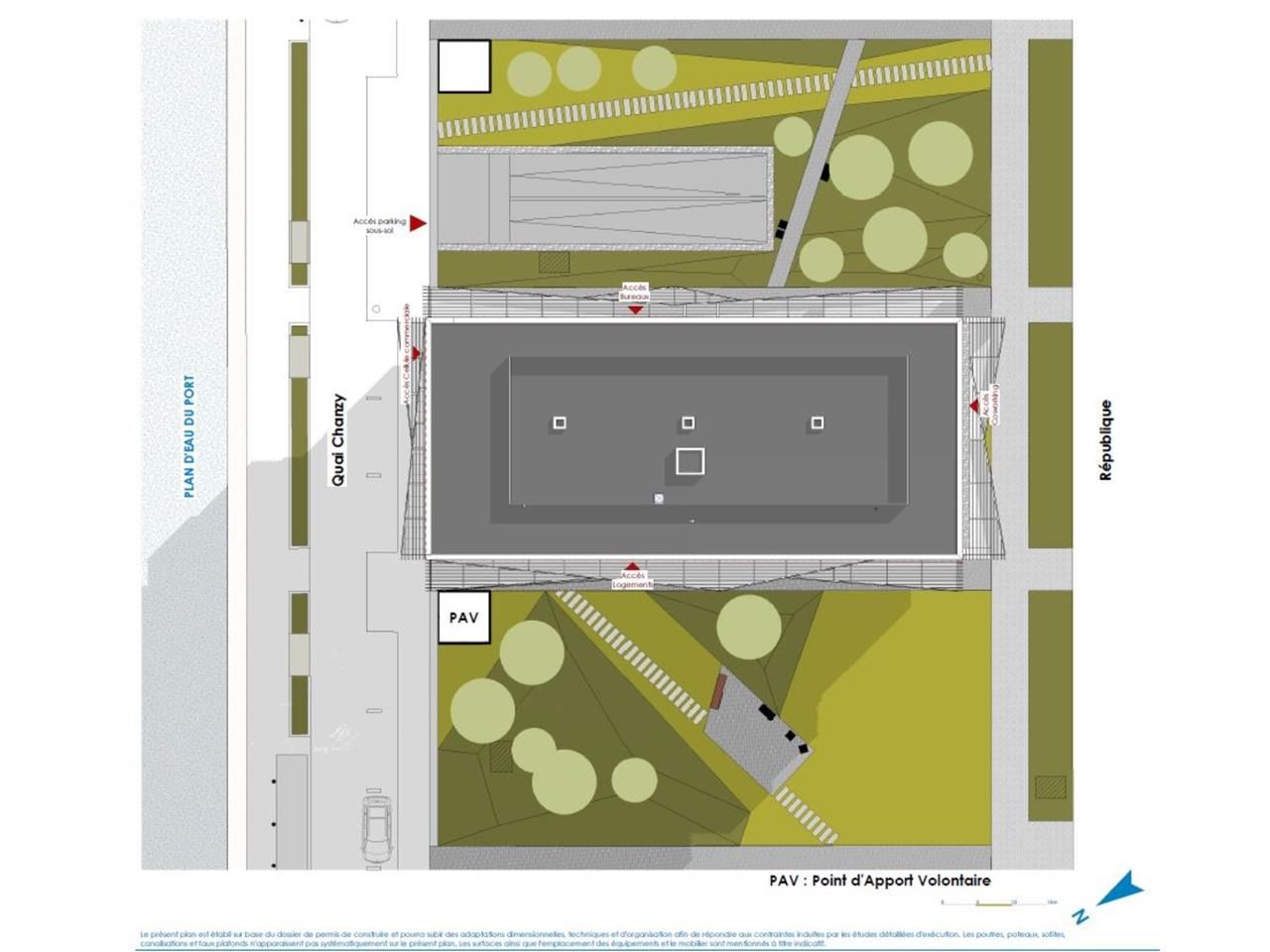1270x952 pixels.
Task: Click the underground parking ramp area
Action: pyautogui.click(x=605, y=198)
